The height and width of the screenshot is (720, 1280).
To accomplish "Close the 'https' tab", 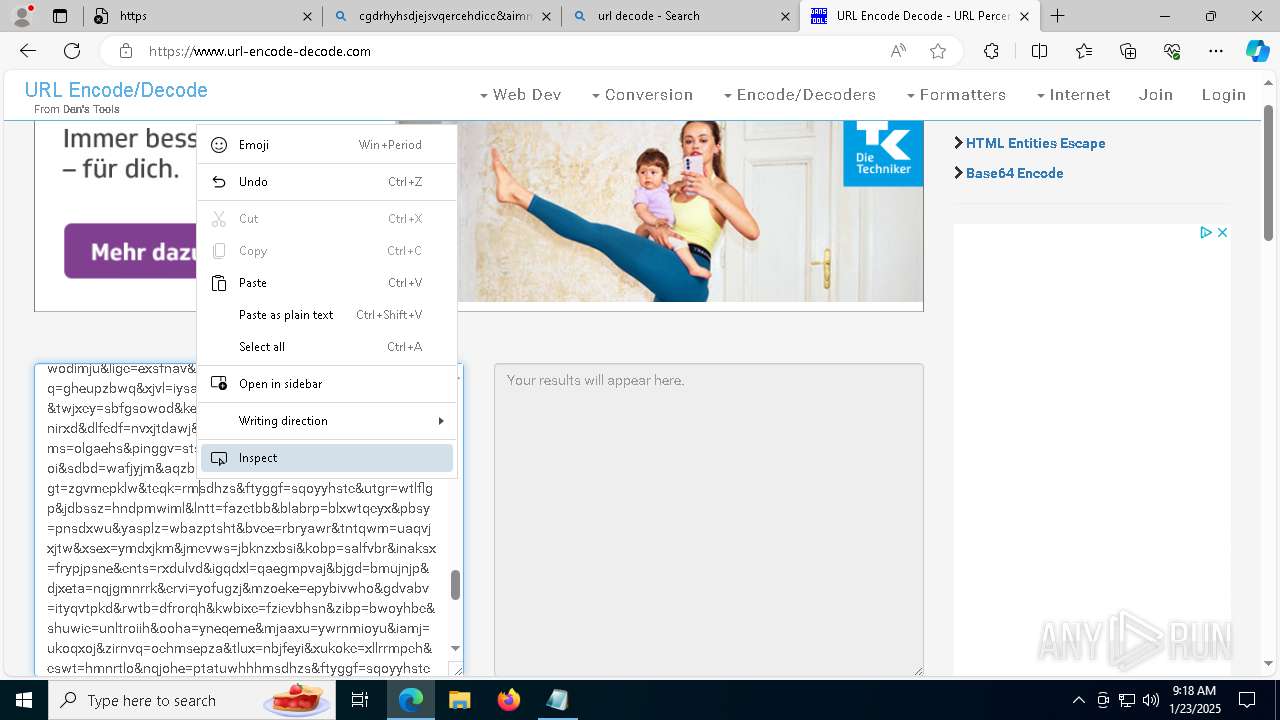I will click(307, 16).
